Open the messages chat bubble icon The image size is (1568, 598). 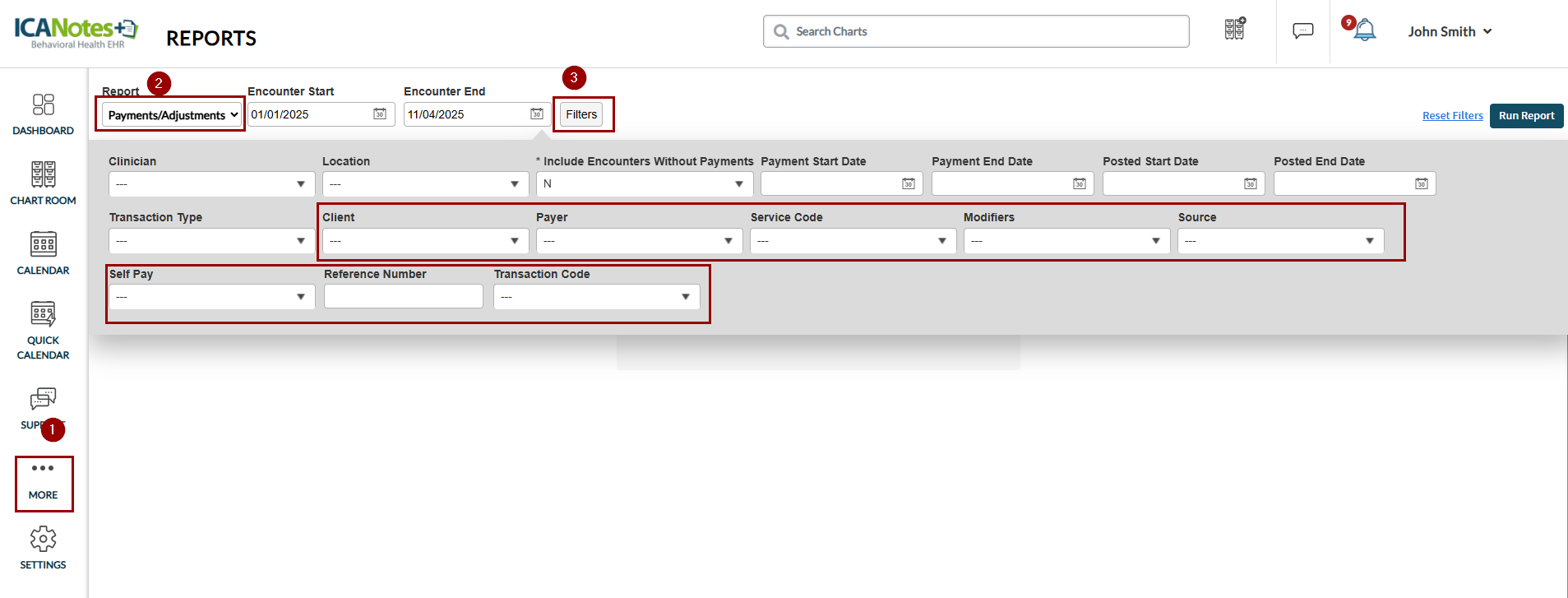pyautogui.click(x=1302, y=31)
